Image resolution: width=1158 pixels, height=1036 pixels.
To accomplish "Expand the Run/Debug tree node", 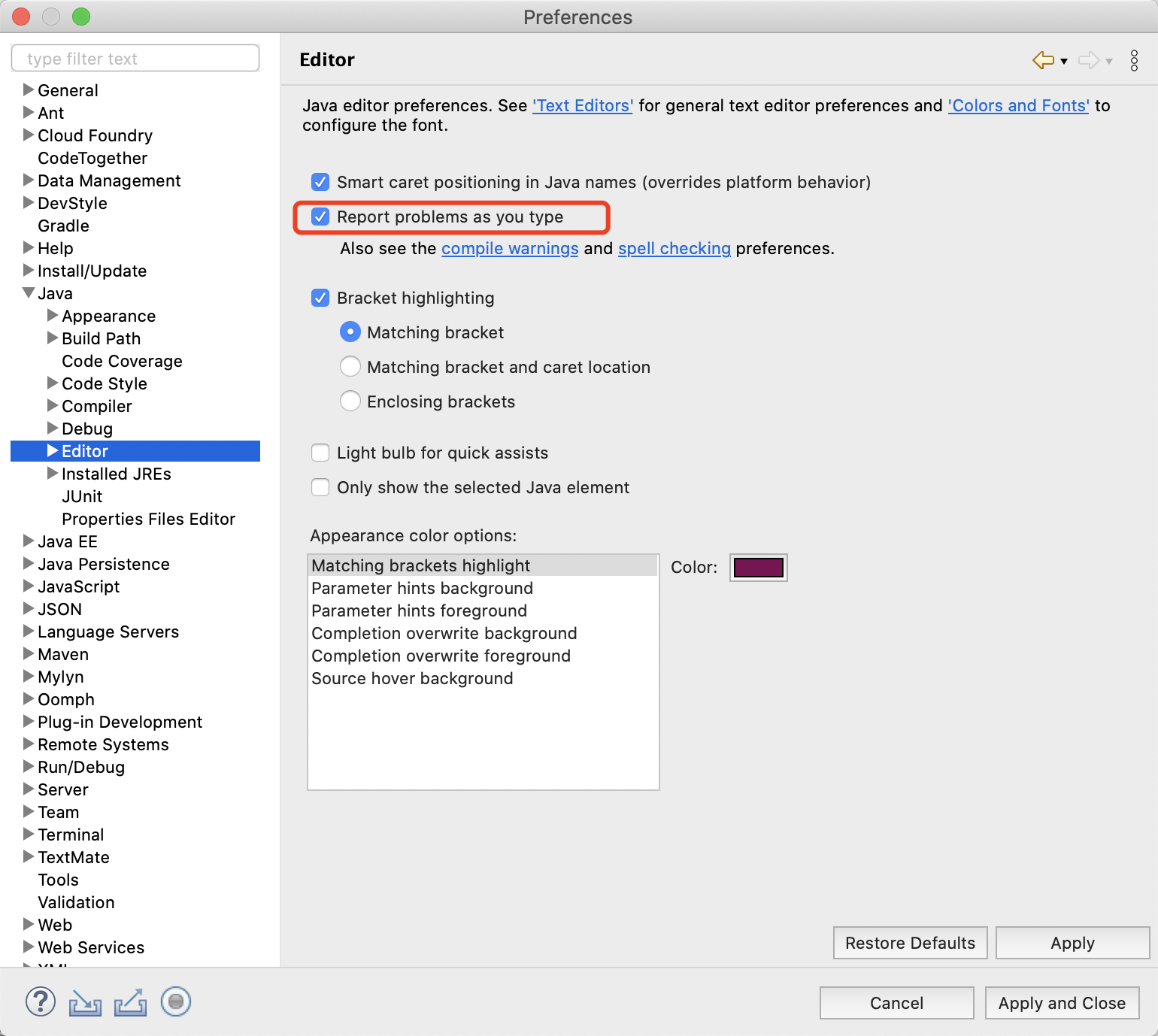I will click(x=29, y=766).
